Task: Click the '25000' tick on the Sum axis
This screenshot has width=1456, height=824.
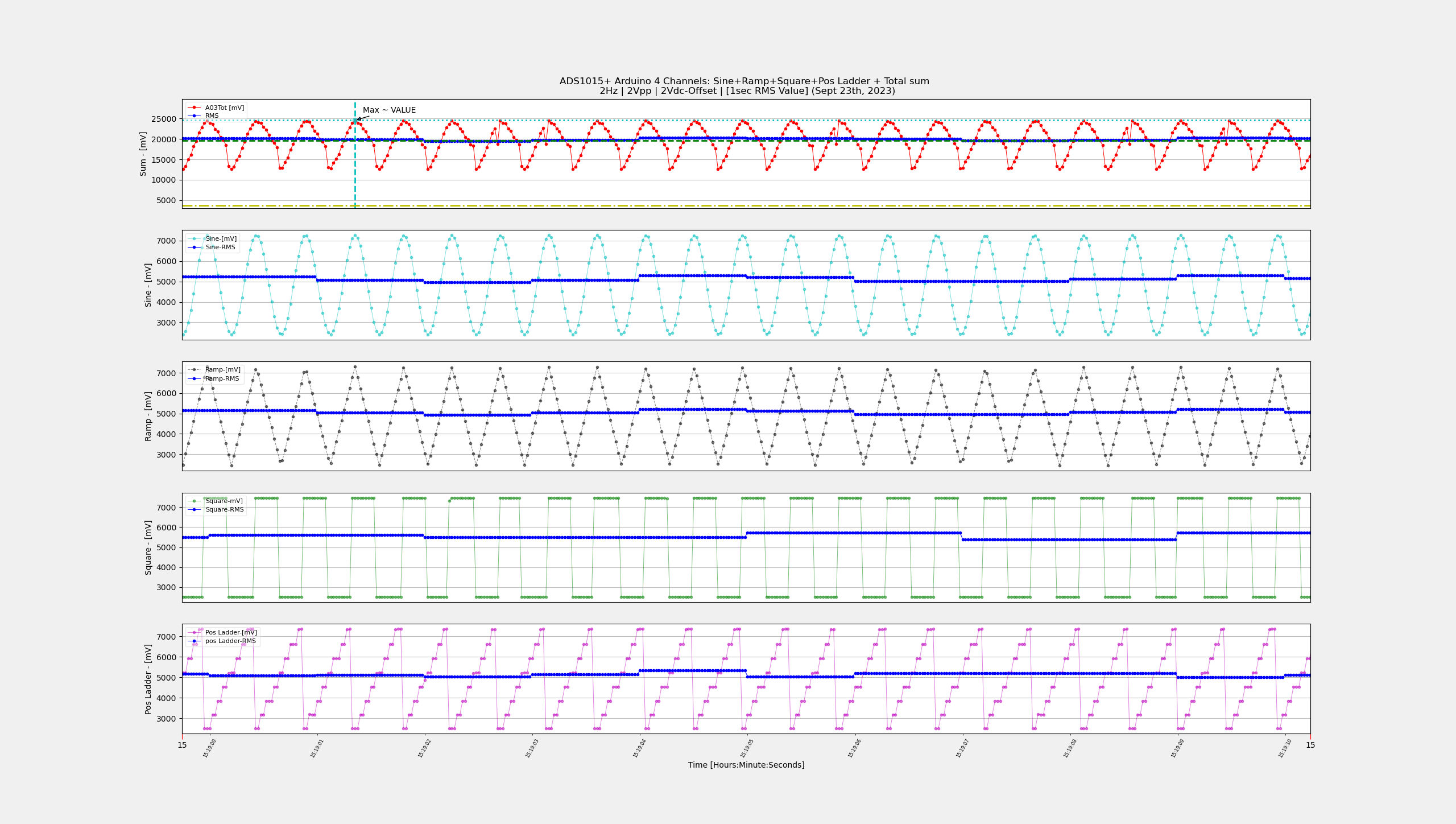Action: coord(163,119)
